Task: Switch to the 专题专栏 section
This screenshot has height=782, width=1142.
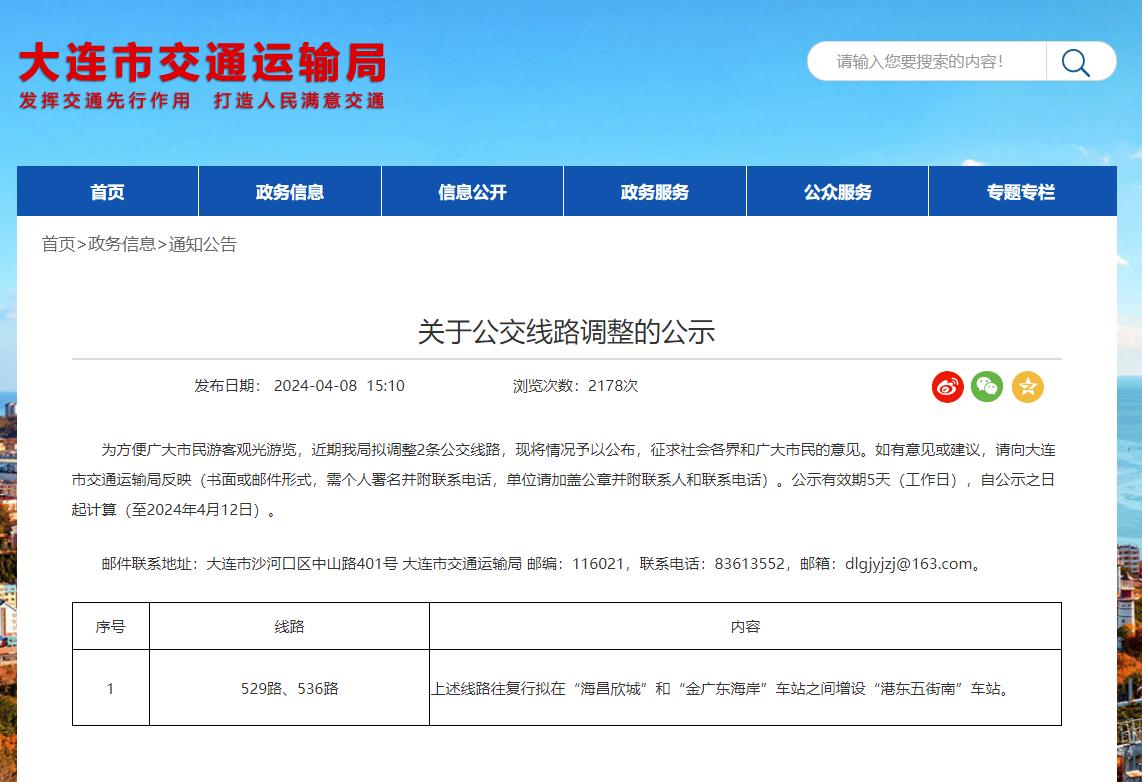Action: [x=1021, y=192]
